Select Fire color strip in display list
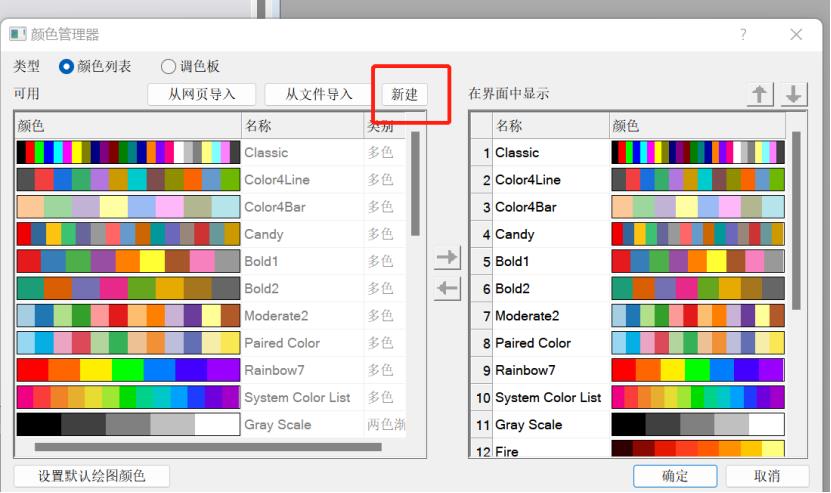This screenshot has height=493, width=831. tap(698, 449)
